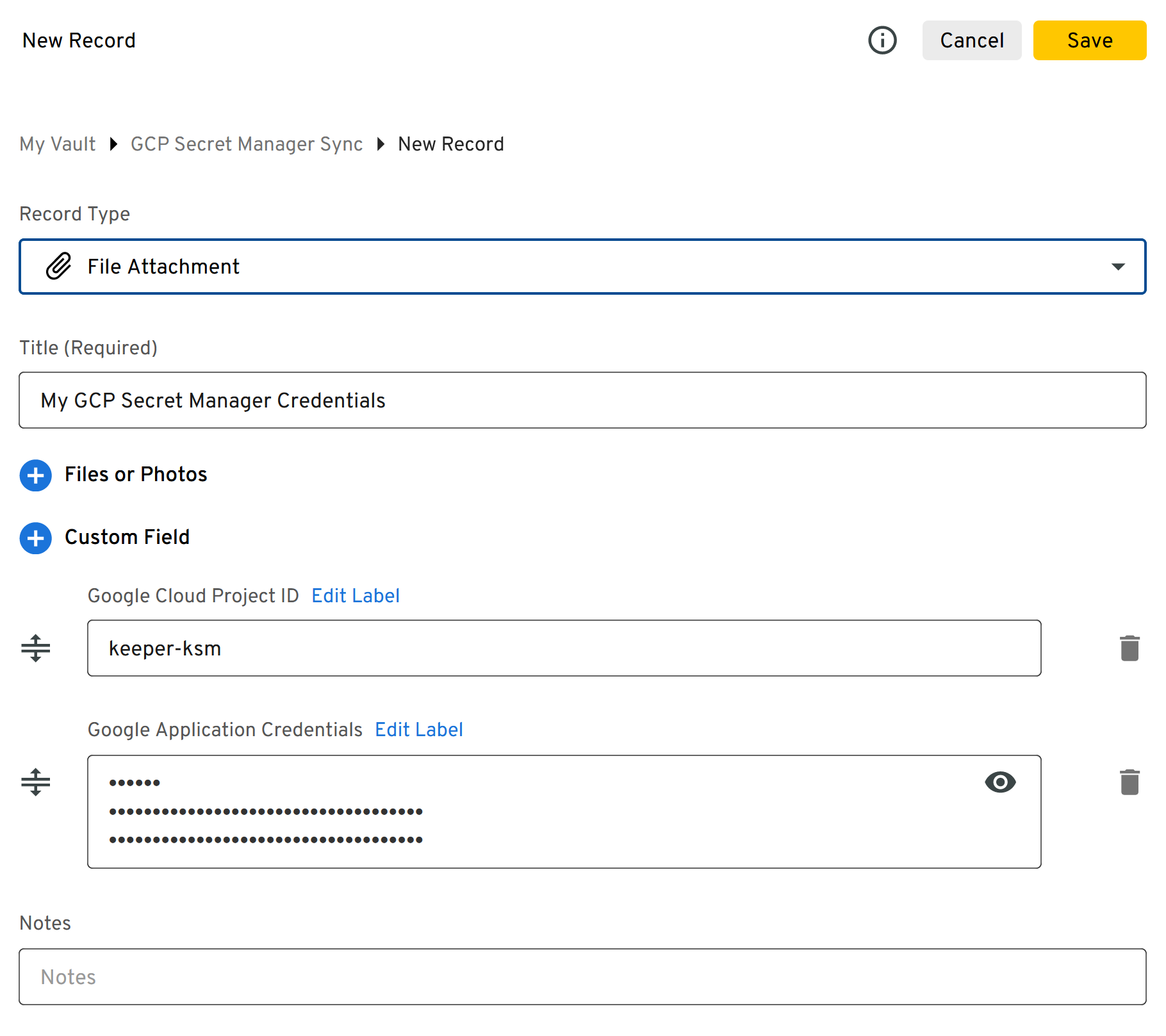This screenshot has width=1166, height=1036.
Task: Open the GCP Secret Manager Sync folder breadcrumb
Action: click(246, 144)
